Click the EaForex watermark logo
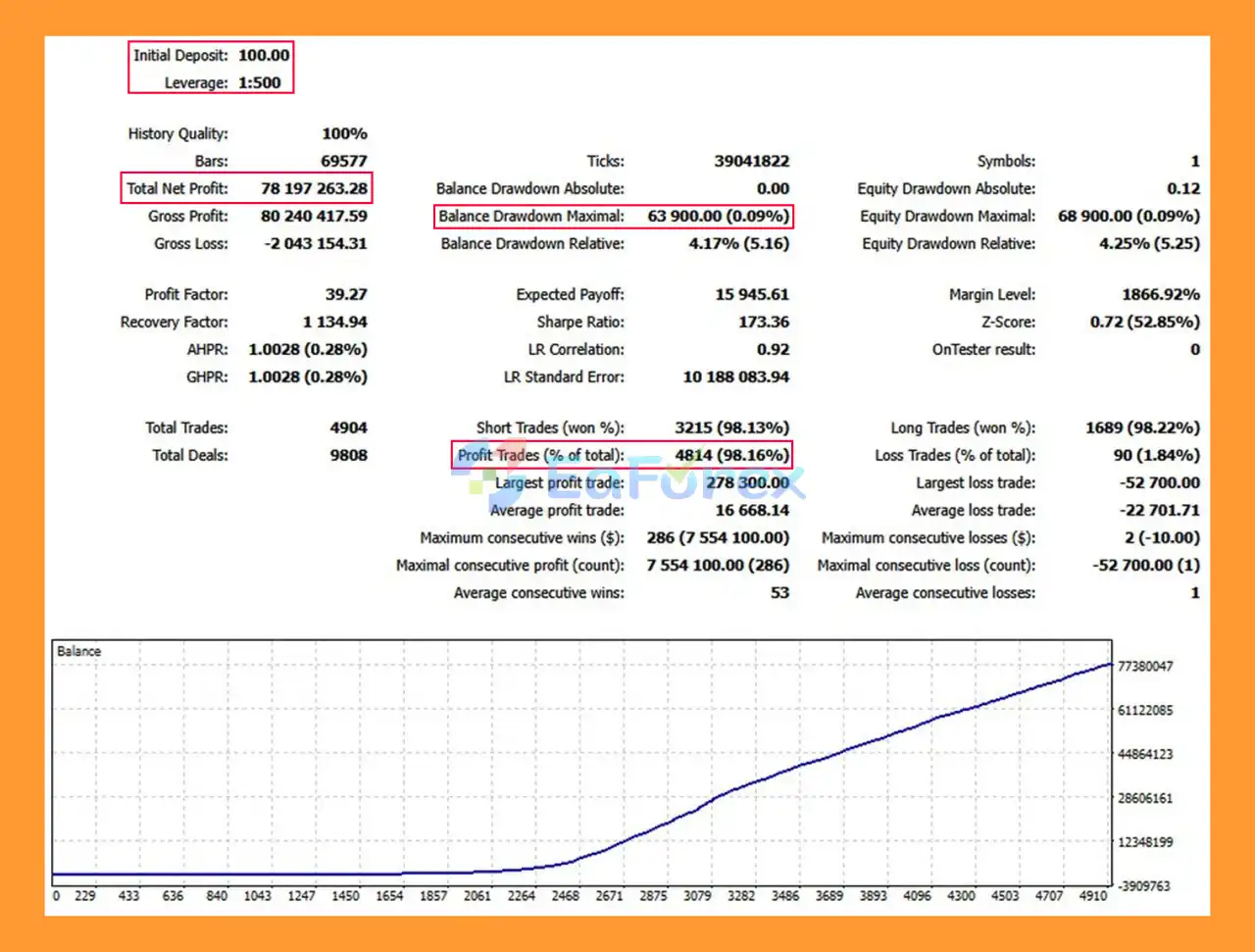 [627, 481]
